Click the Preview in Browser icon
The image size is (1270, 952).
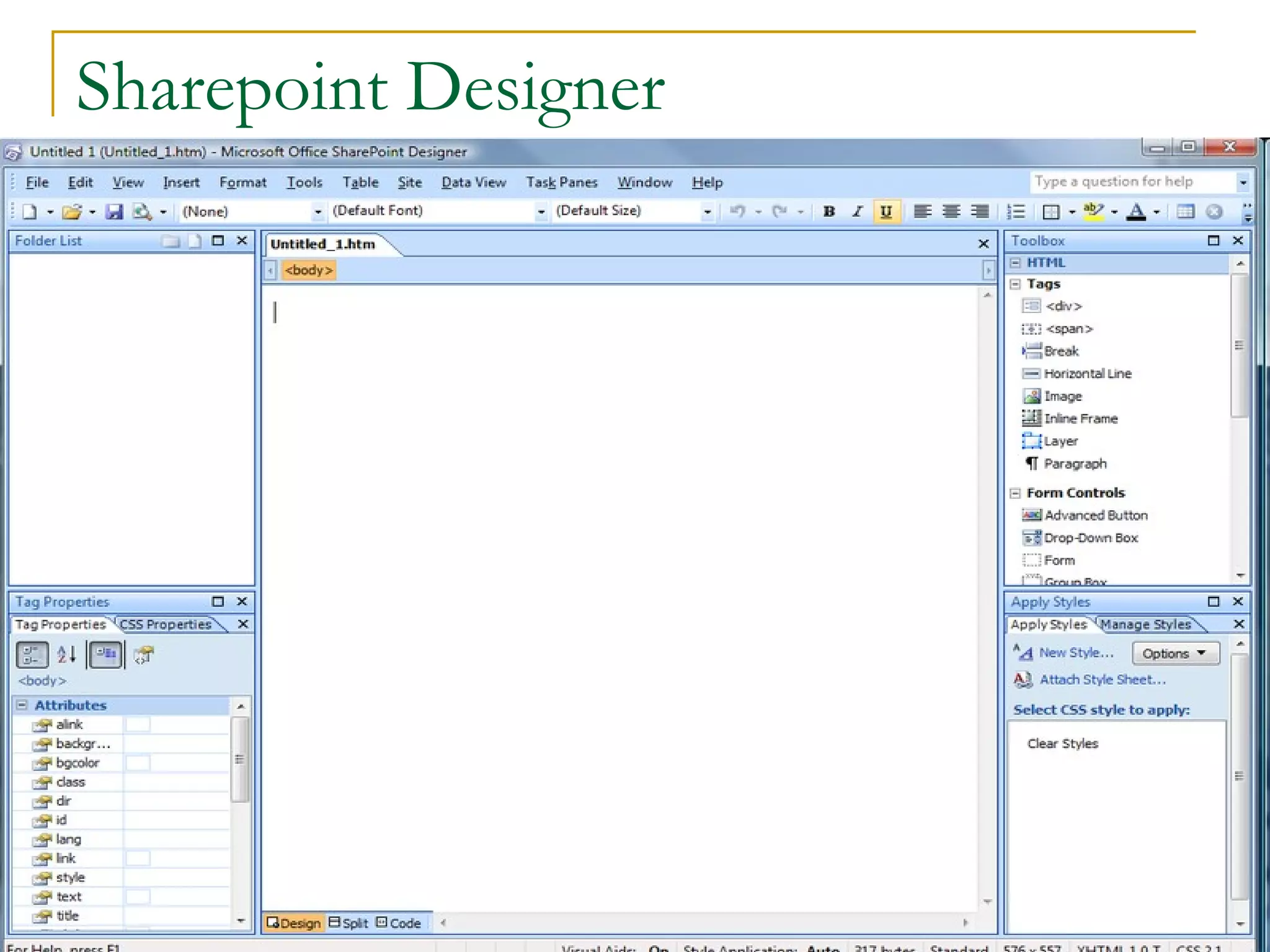pyautogui.click(x=143, y=211)
